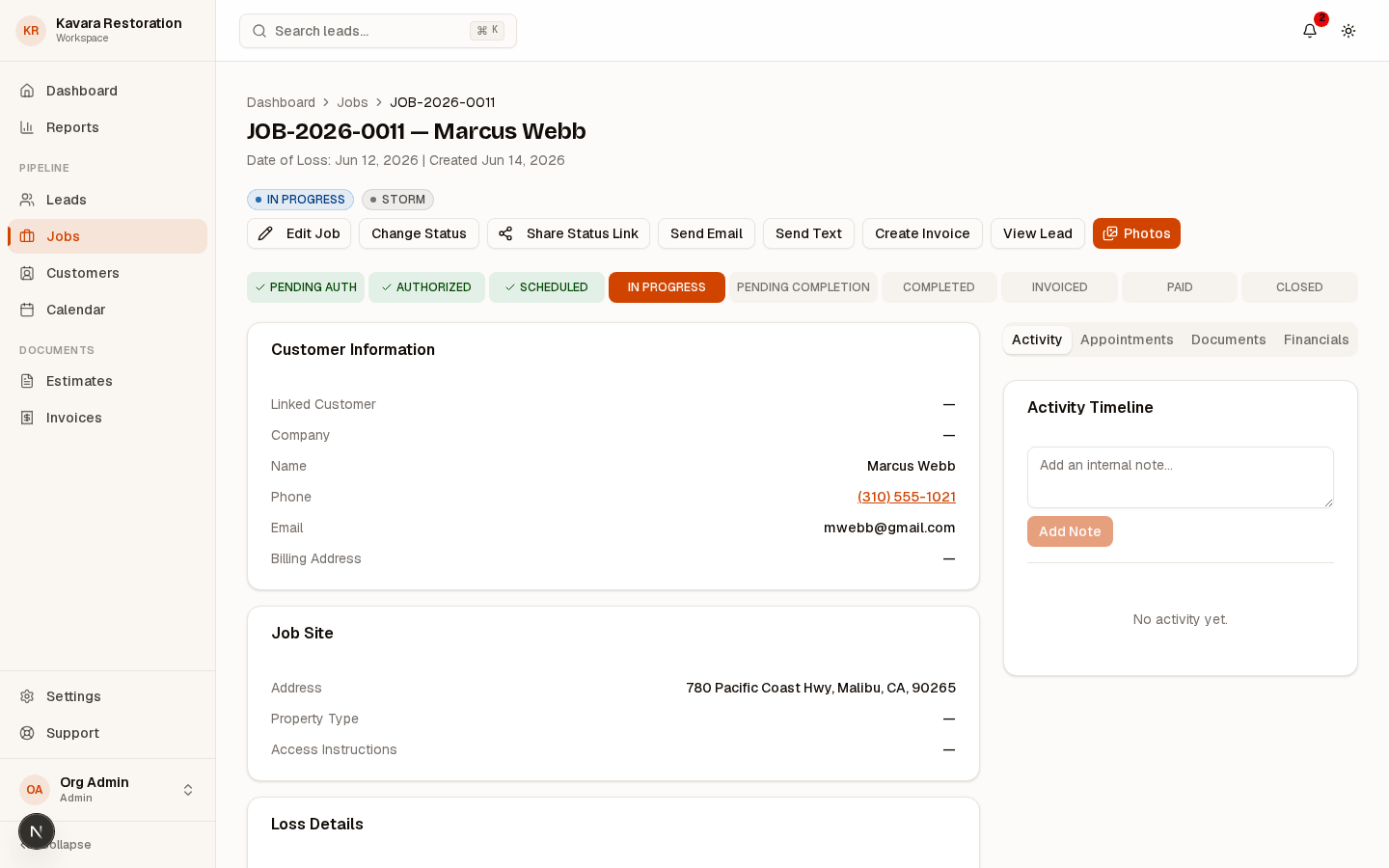
Task: Click the View Lead button
Action: (x=1038, y=233)
